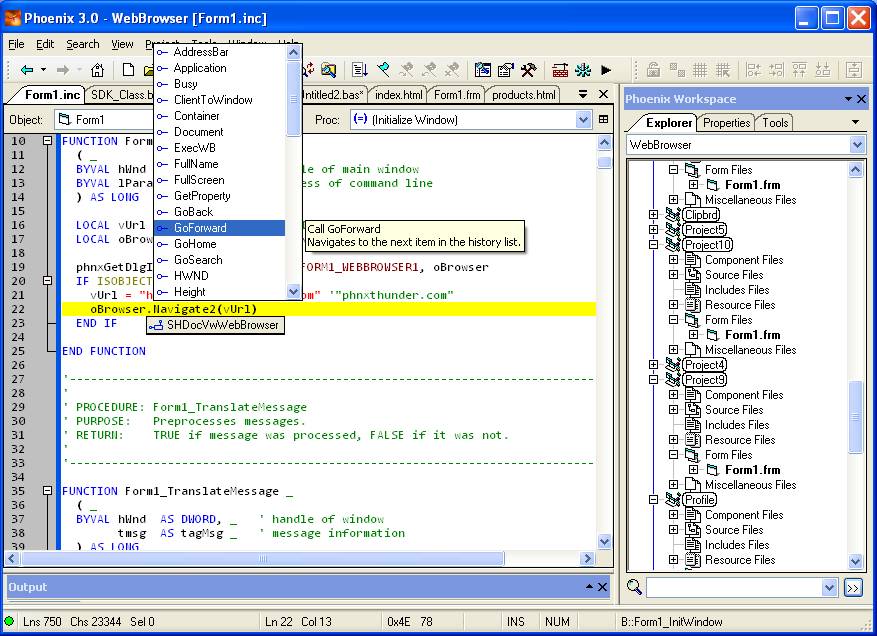Click the red brick wall toolbar icon
The width and height of the screenshot is (877, 636).
(560, 70)
